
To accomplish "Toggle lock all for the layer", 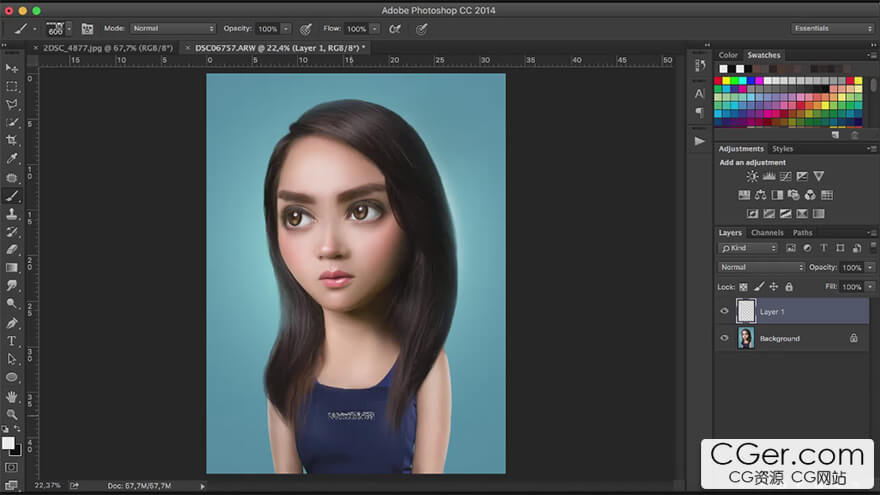I will coord(789,287).
